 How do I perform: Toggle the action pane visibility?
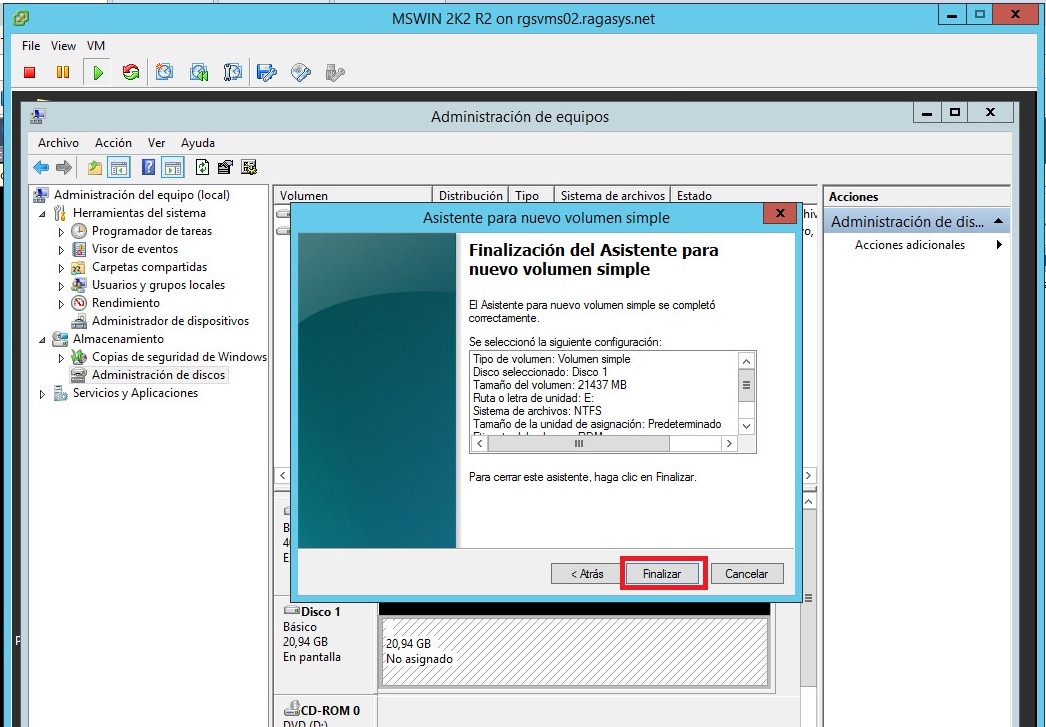click(x=171, y=167)
